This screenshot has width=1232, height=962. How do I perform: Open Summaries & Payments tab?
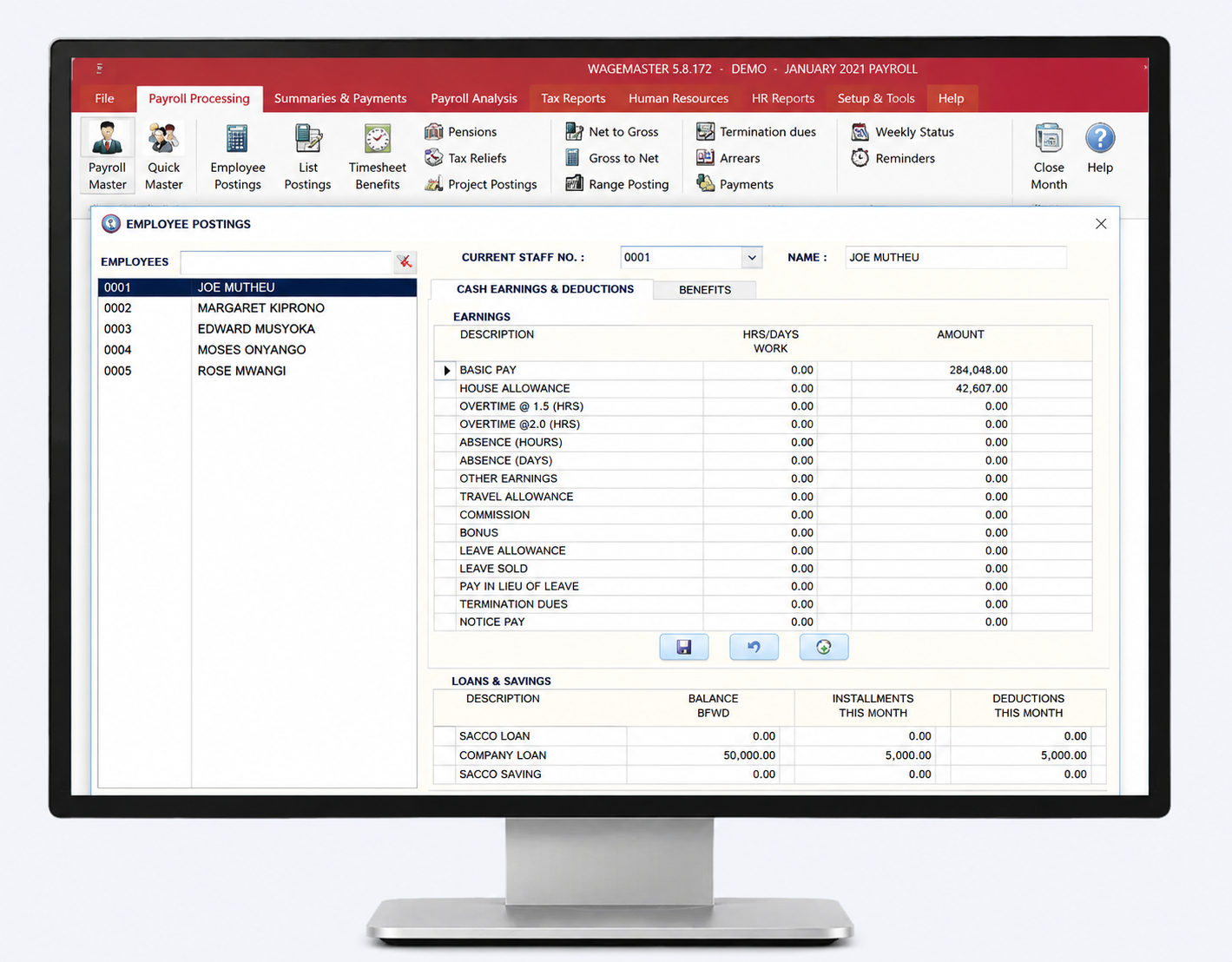(340, 98)
